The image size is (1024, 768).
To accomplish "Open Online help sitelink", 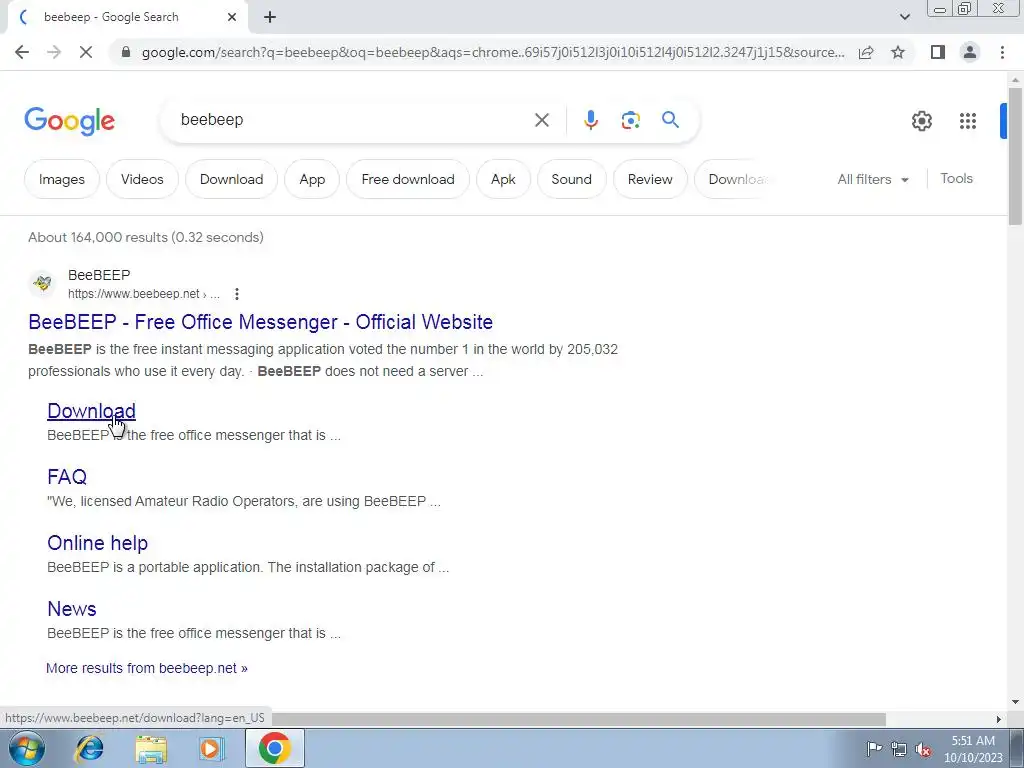I will (97, 543).
